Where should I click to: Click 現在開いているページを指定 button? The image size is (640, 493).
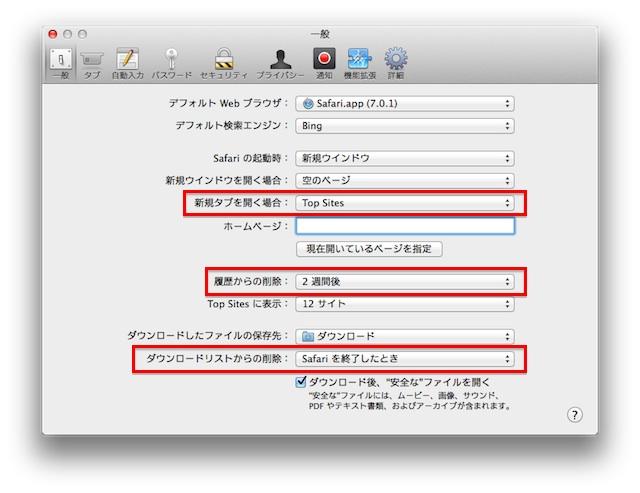369,249
